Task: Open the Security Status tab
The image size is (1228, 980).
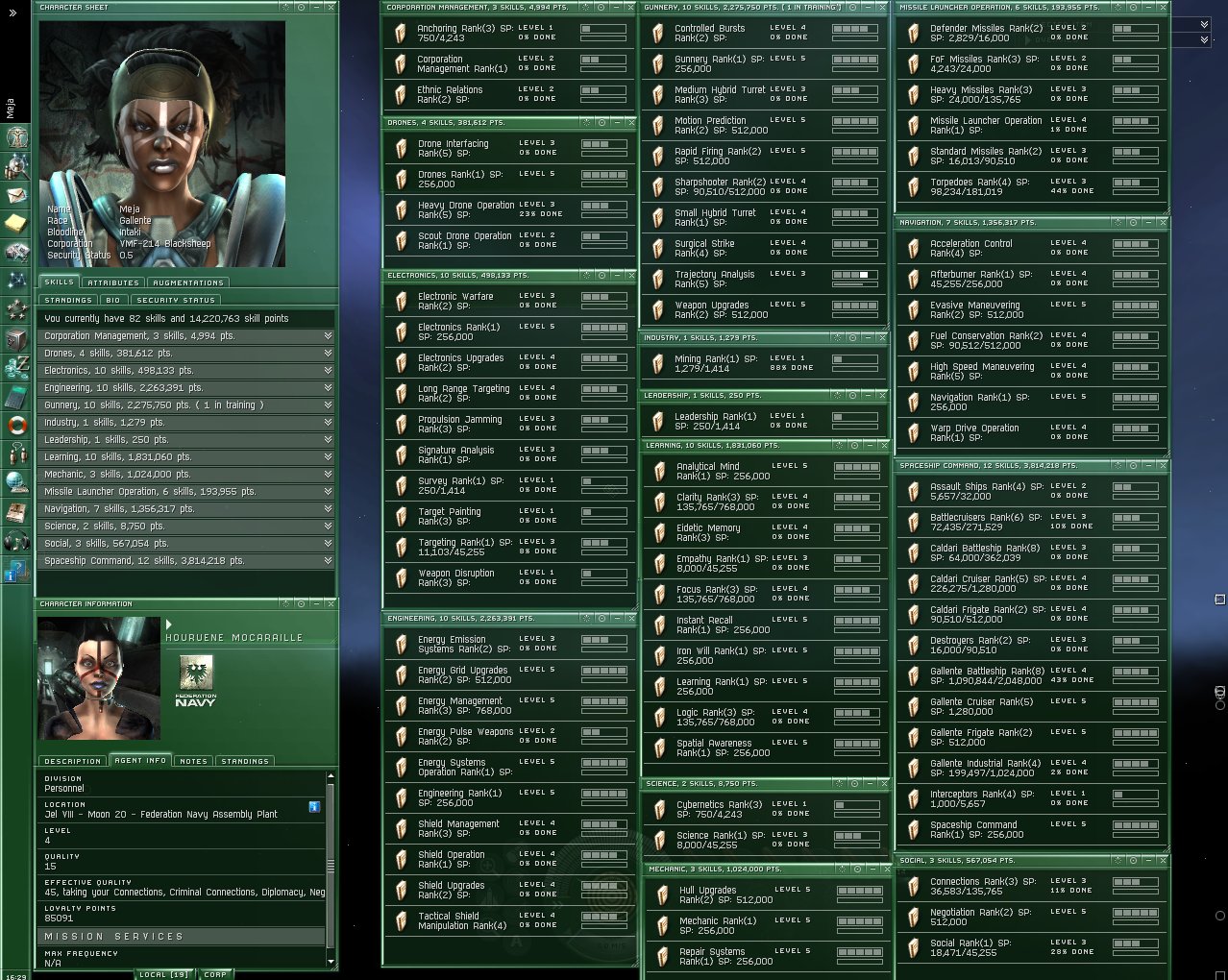Action: pos(176,300)
